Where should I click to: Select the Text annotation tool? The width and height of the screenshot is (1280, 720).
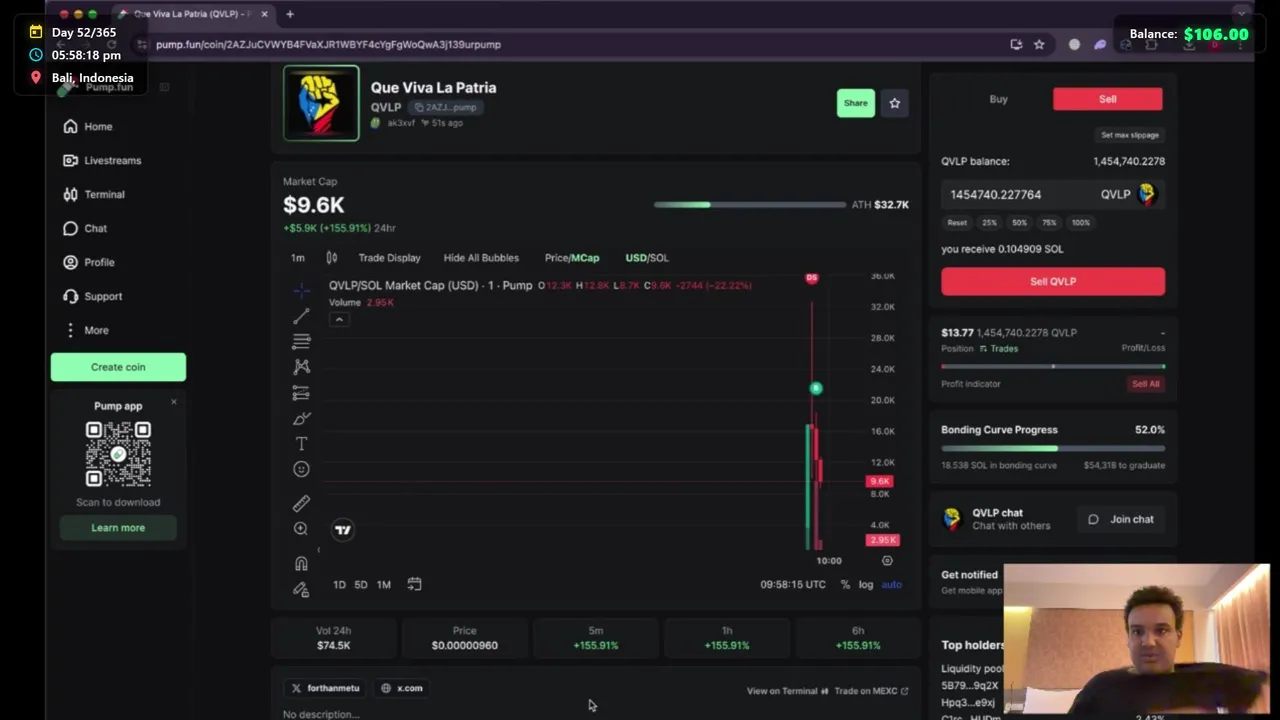click(x=301, y=444)
